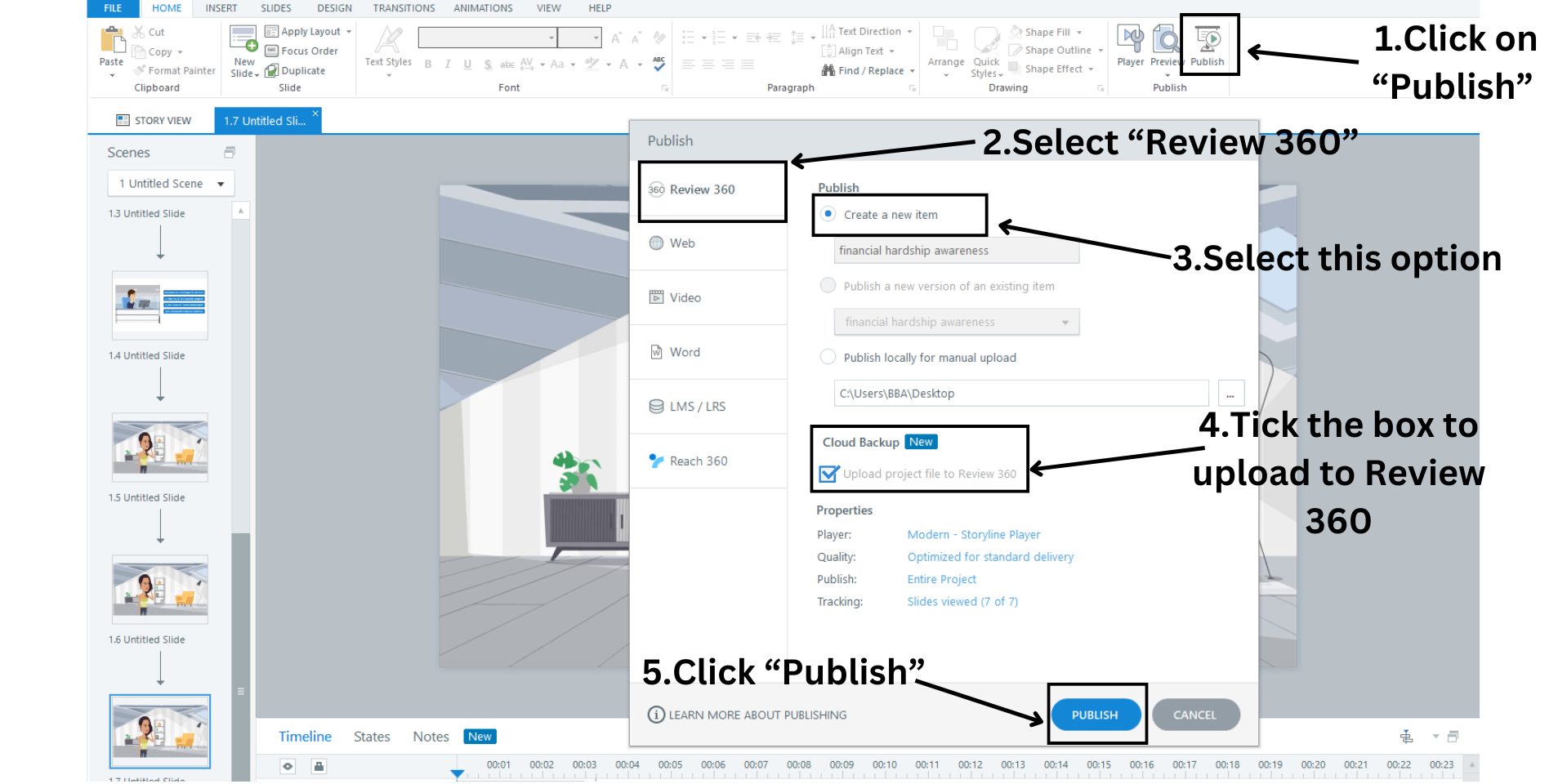
Task: Click the Entire Project link
Action: [x=941, y=579]
